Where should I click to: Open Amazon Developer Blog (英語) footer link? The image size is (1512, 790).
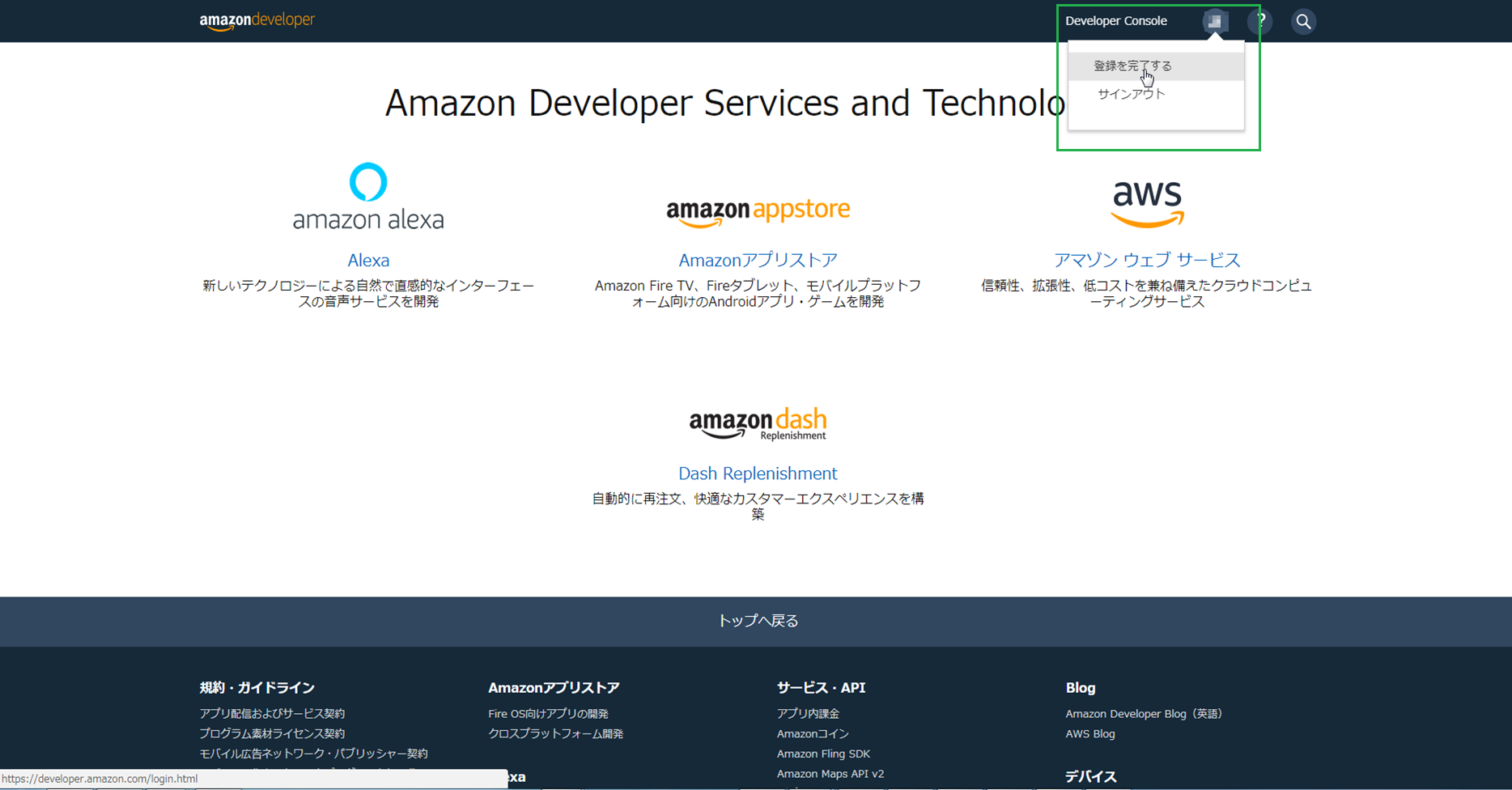[x=1144, y=714]
